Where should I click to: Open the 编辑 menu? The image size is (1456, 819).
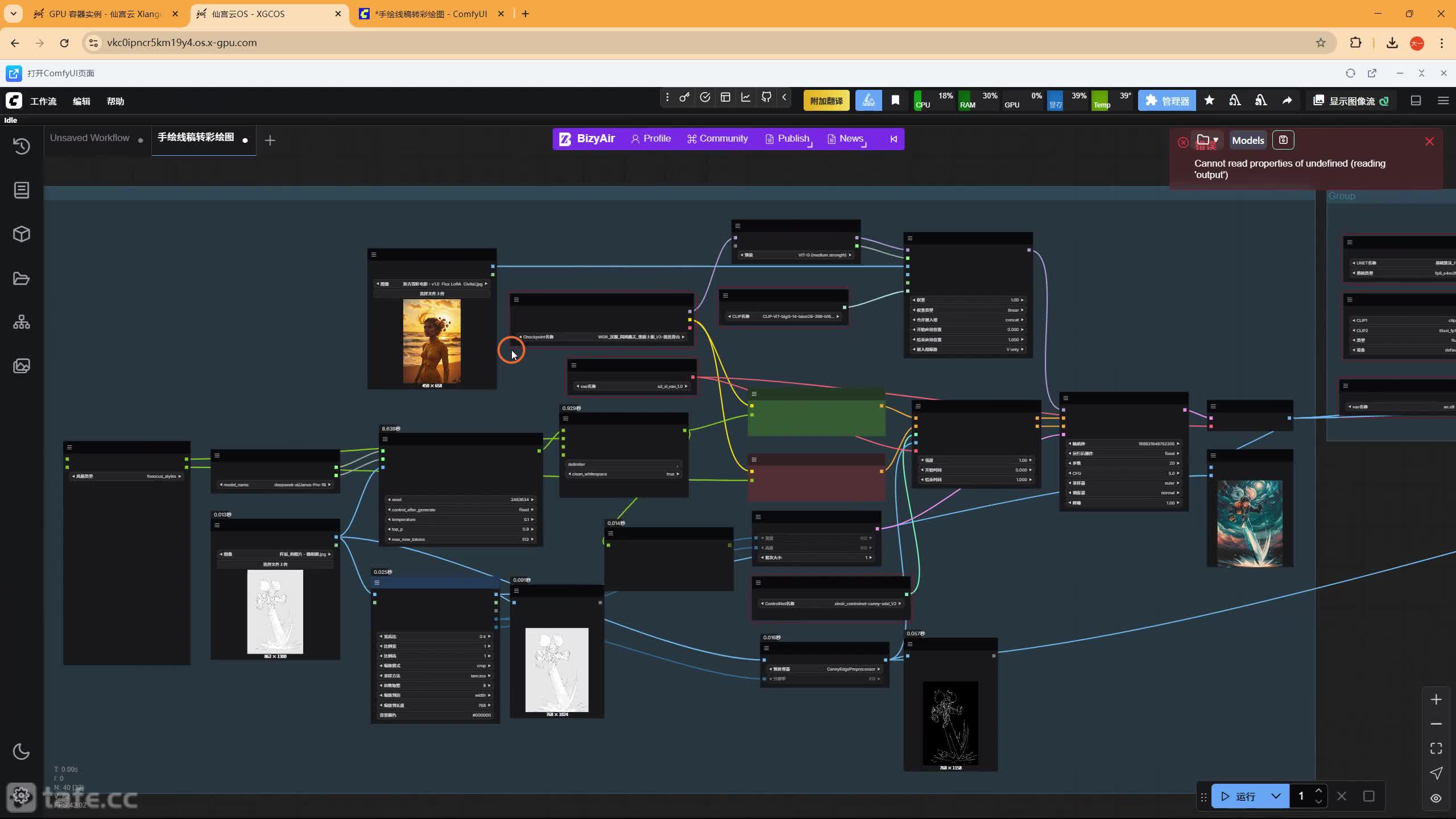coord(81,101)
